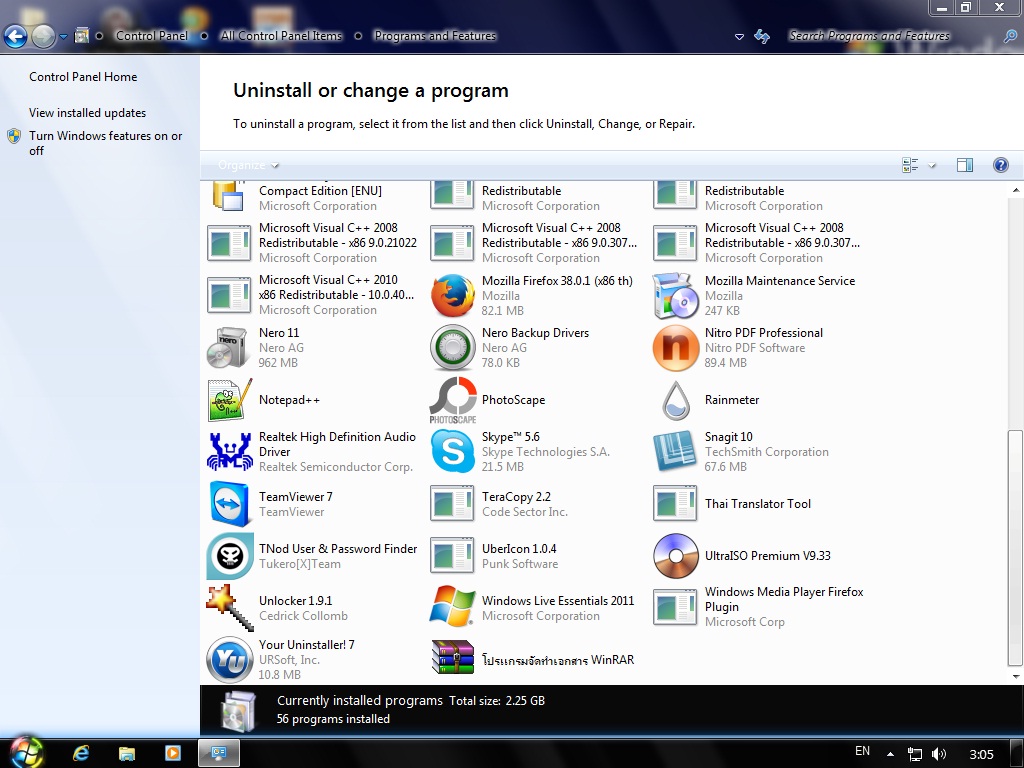This screenshot has height=768, width=1024.
Task: Open View installed updates link
Action: coord(88,112)
